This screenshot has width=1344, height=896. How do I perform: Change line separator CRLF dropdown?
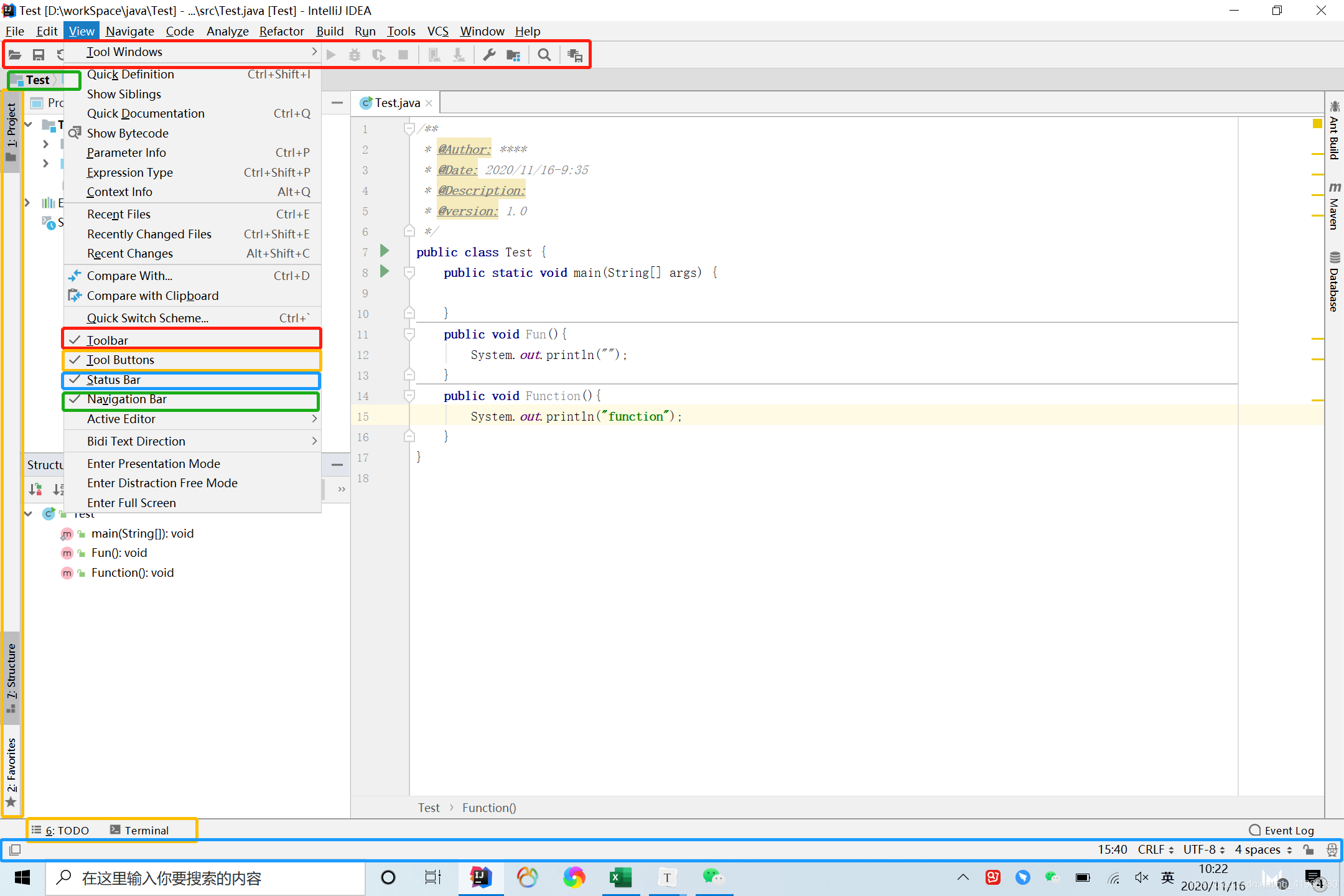click(1155, 849)
